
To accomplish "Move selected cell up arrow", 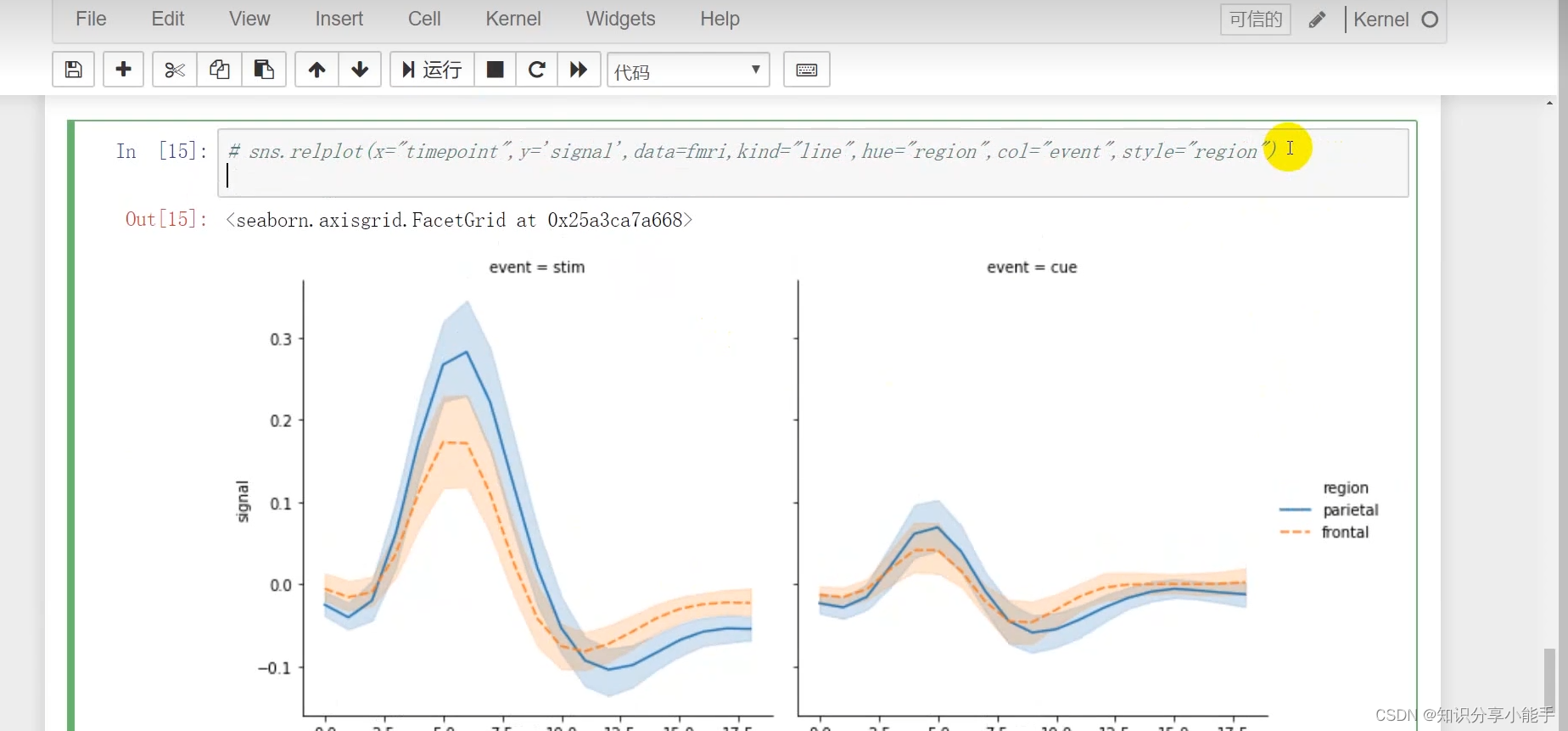I will click(316, 70).
